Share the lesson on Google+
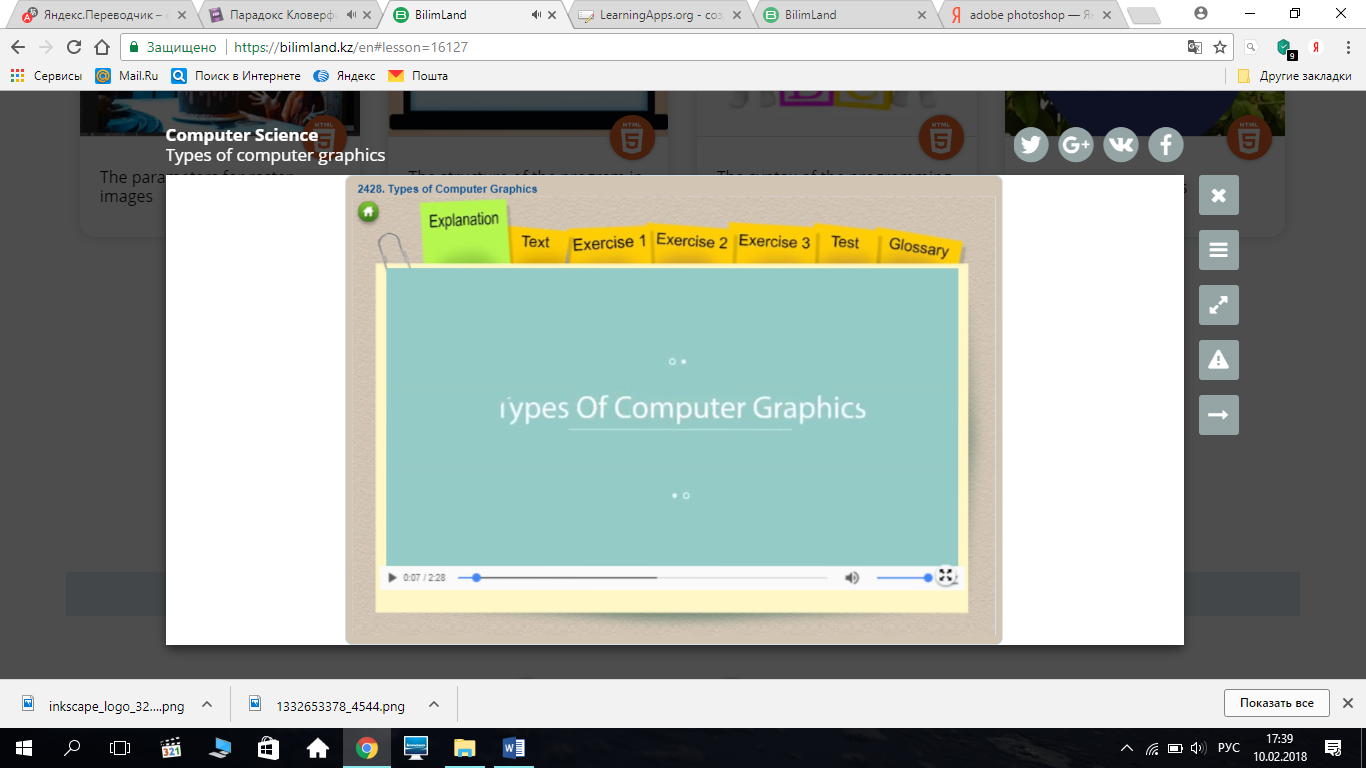1366x768 pixels. point(1076,145)
